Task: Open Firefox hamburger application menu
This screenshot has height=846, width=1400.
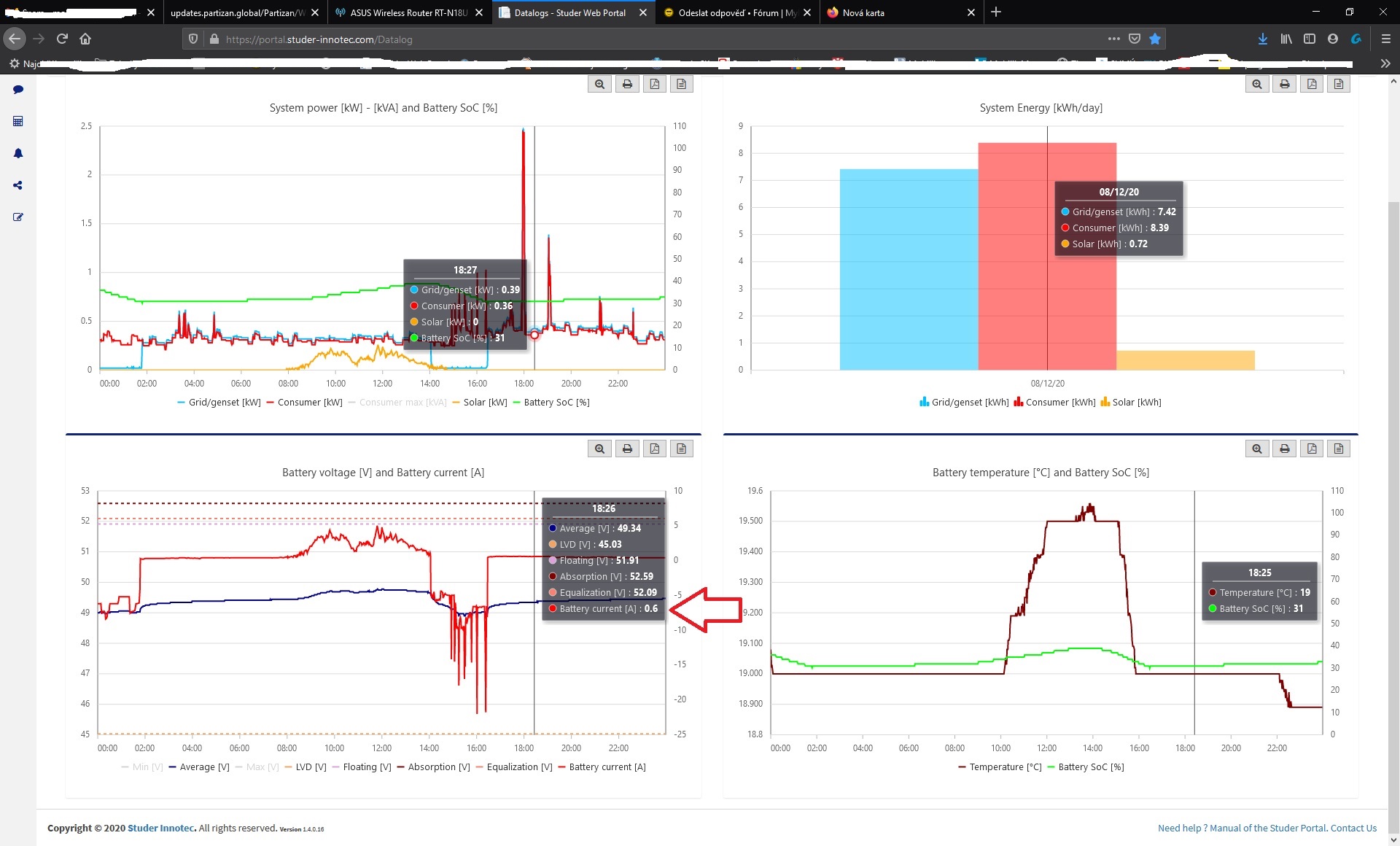Action: [x=1385, y=39]
